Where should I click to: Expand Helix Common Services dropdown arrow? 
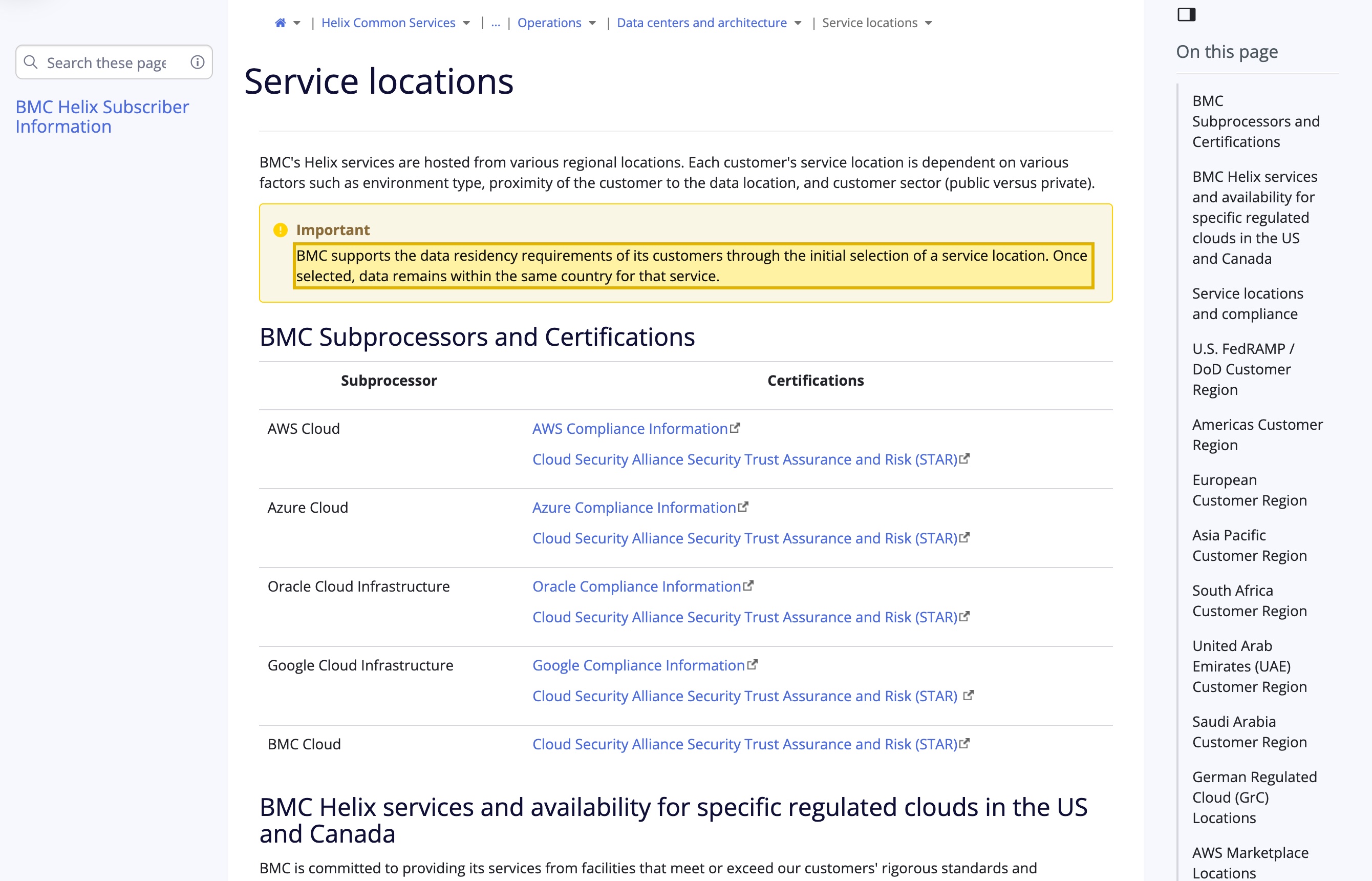click(466, 23)
